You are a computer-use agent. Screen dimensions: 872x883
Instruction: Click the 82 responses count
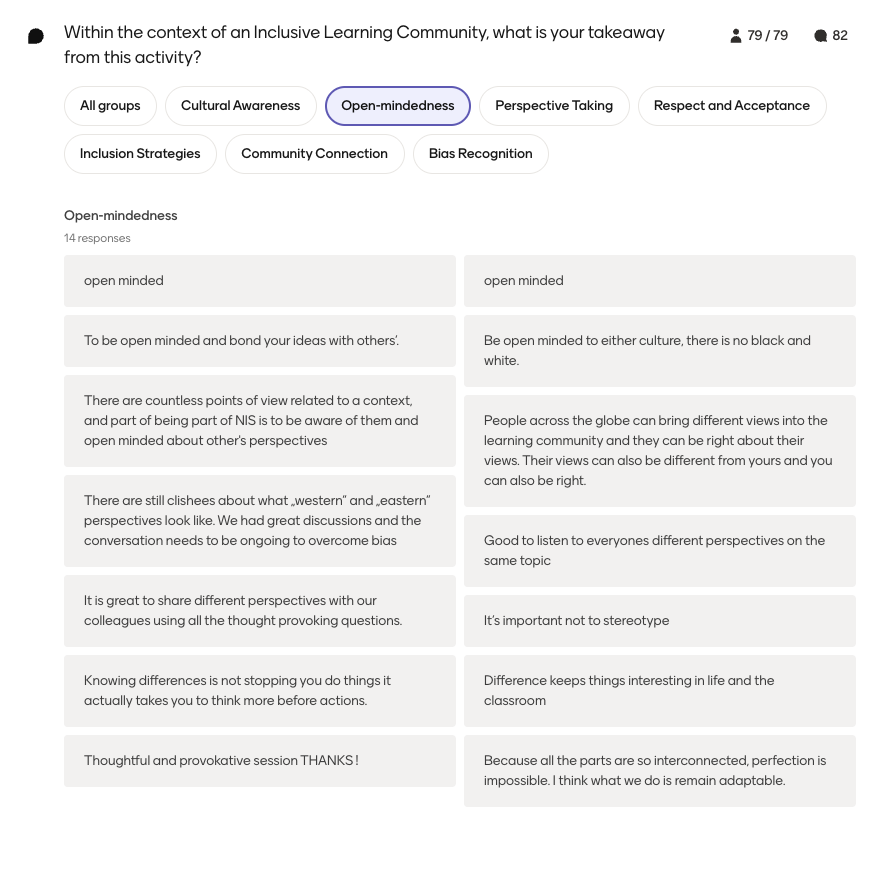[x=840, y=35]
